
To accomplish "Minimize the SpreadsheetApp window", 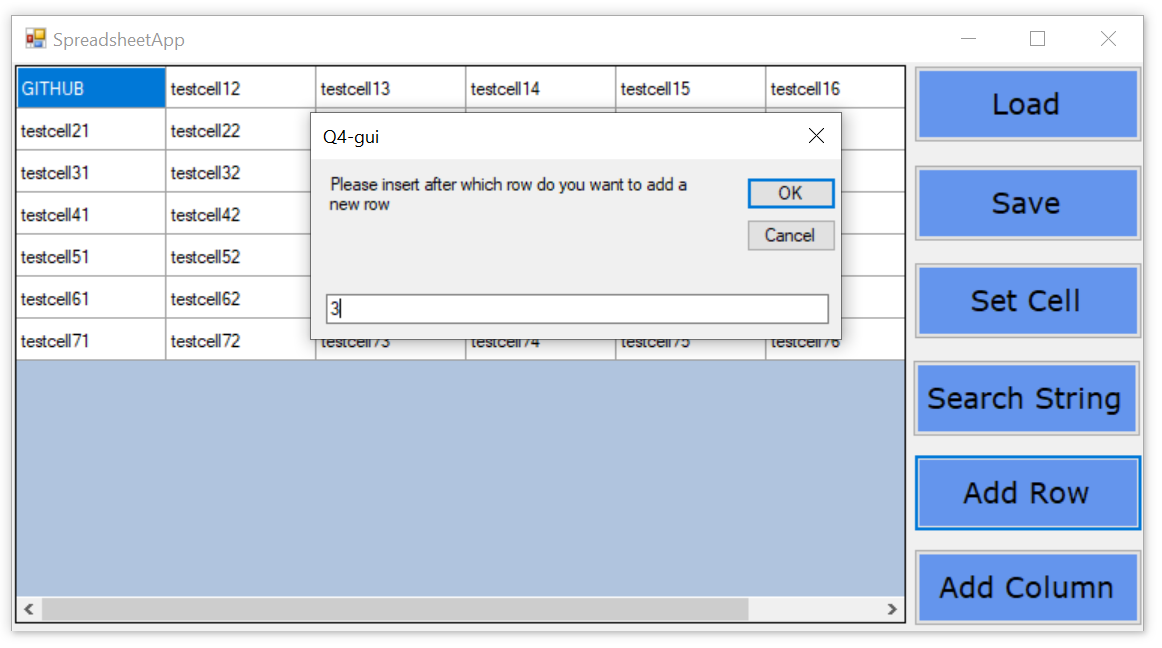I will (x=969, y=39).
